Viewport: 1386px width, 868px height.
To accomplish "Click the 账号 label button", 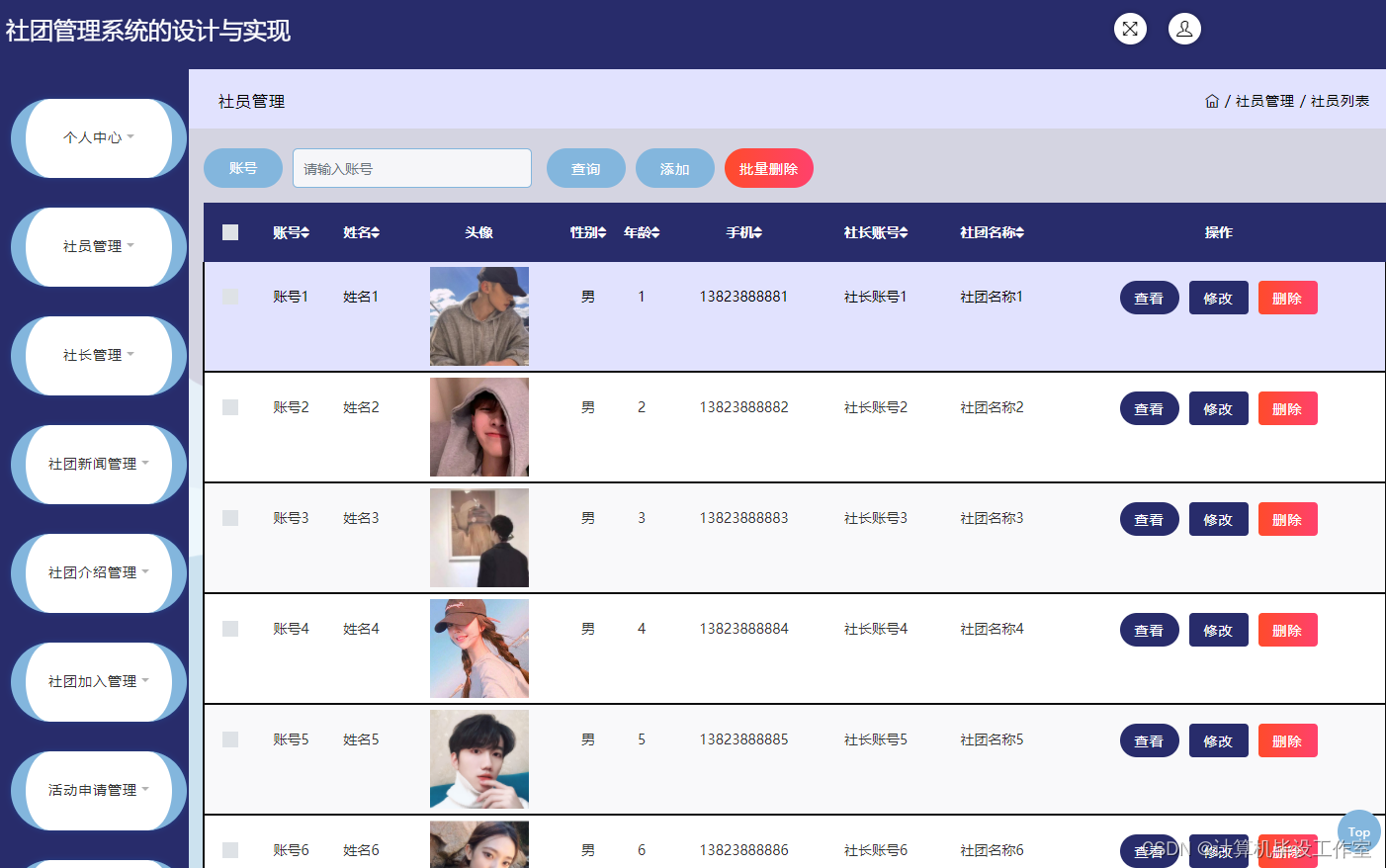I will tap(243, 168).
